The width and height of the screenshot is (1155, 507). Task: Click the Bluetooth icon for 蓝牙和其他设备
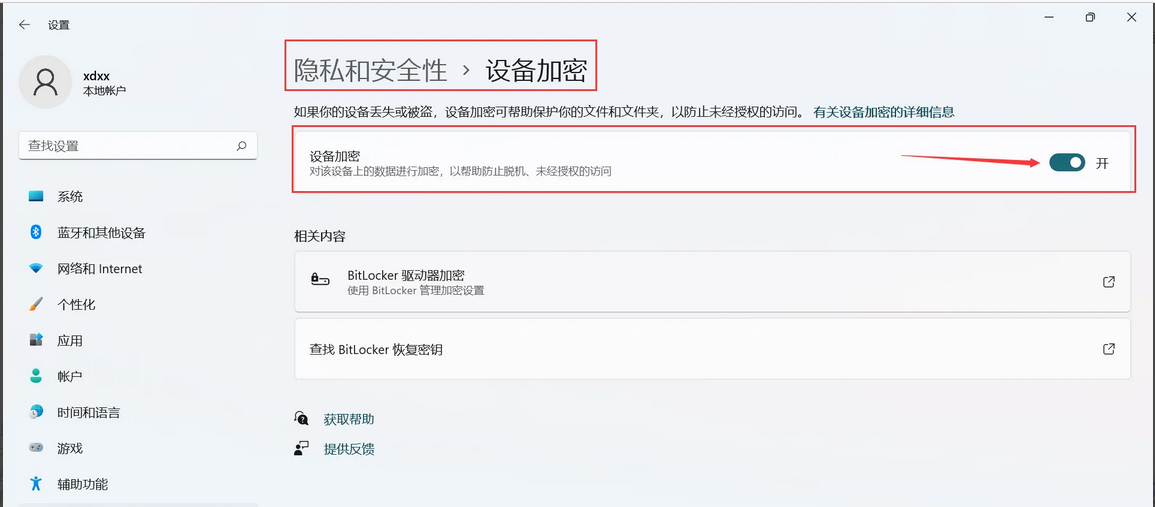click(x=37, y=233)
